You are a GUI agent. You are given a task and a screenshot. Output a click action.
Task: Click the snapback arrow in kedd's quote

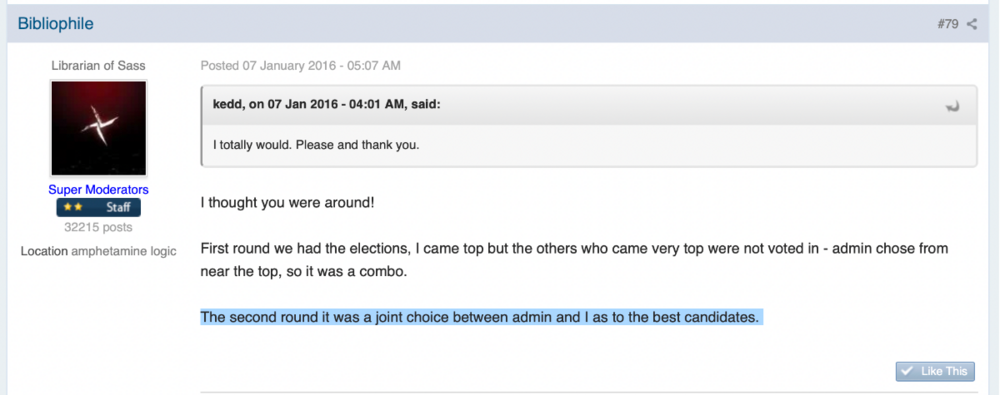(x=952, y=107)
